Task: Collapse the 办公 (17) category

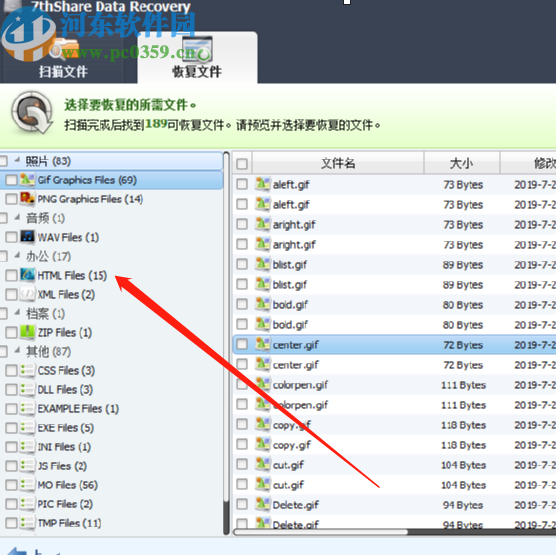Action: pos(17,256)
